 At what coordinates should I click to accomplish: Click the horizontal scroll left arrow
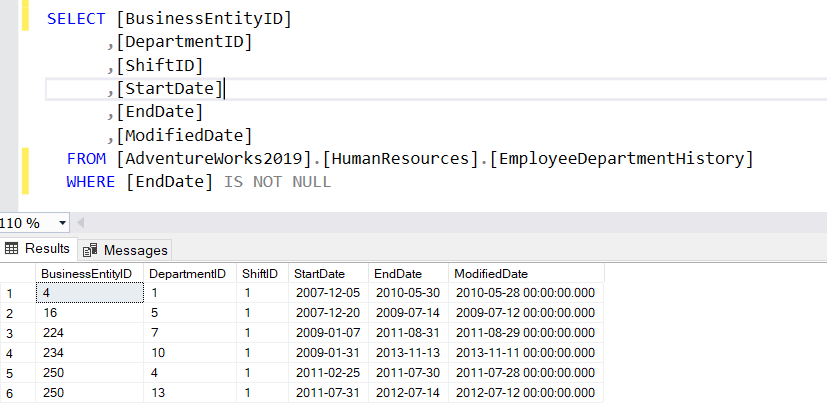pos(82,222)
